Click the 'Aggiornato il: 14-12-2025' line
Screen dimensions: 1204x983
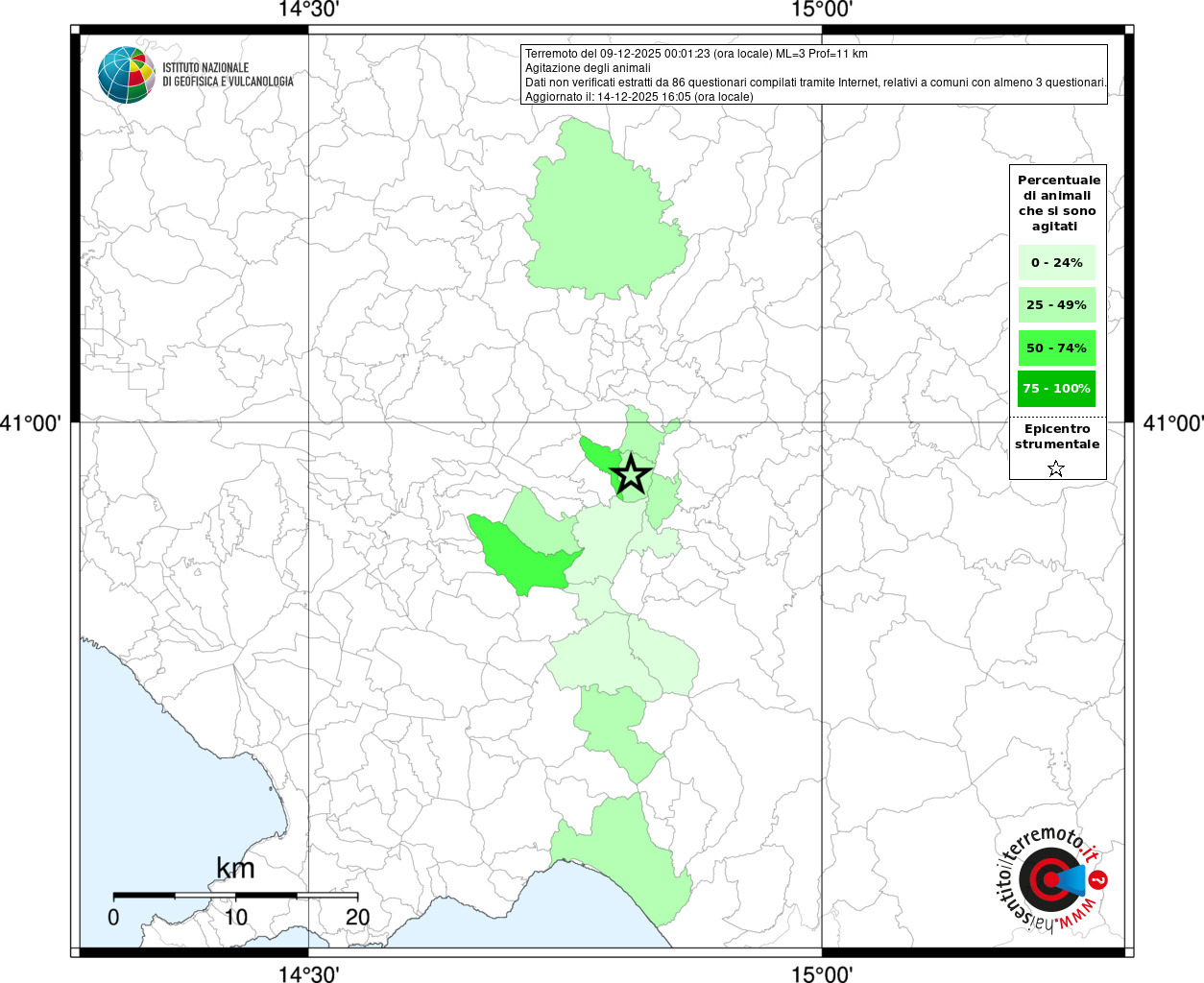(x=639, y=97)
